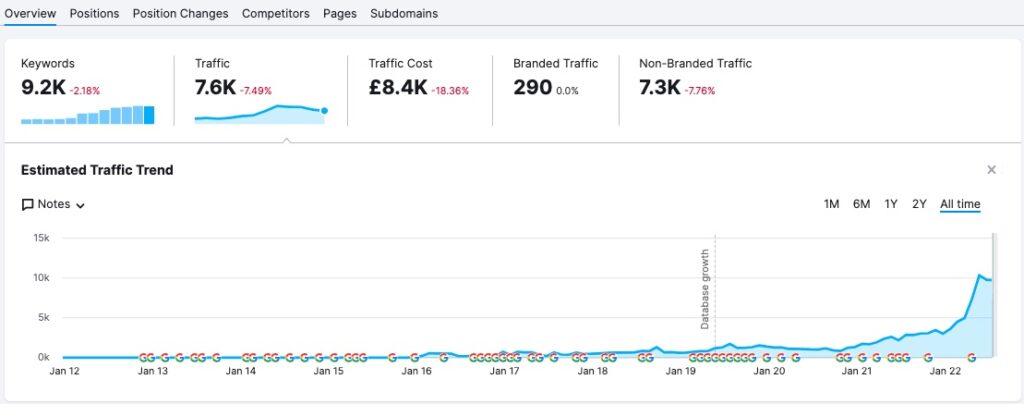Select the Pages tab
Viewport: 1024px width, 404px height.
(340, 13)
